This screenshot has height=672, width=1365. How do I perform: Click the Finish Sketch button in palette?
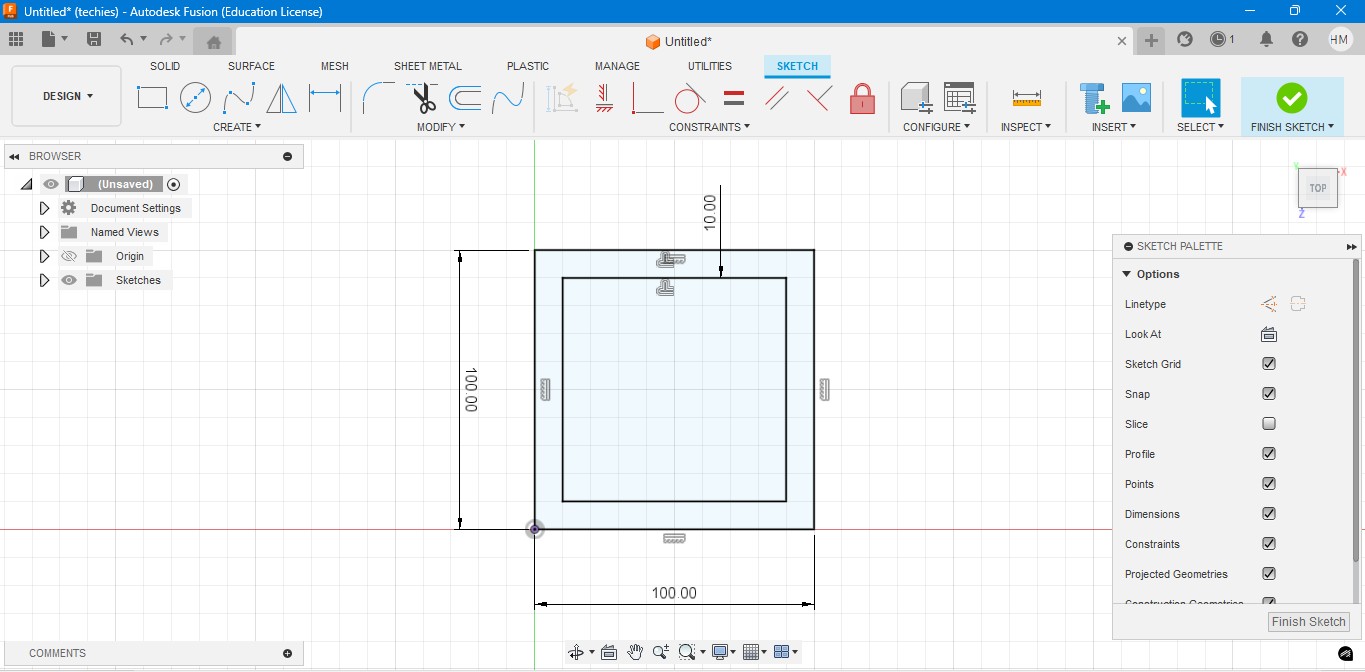pyautogui.click(x=1308, y=621)
